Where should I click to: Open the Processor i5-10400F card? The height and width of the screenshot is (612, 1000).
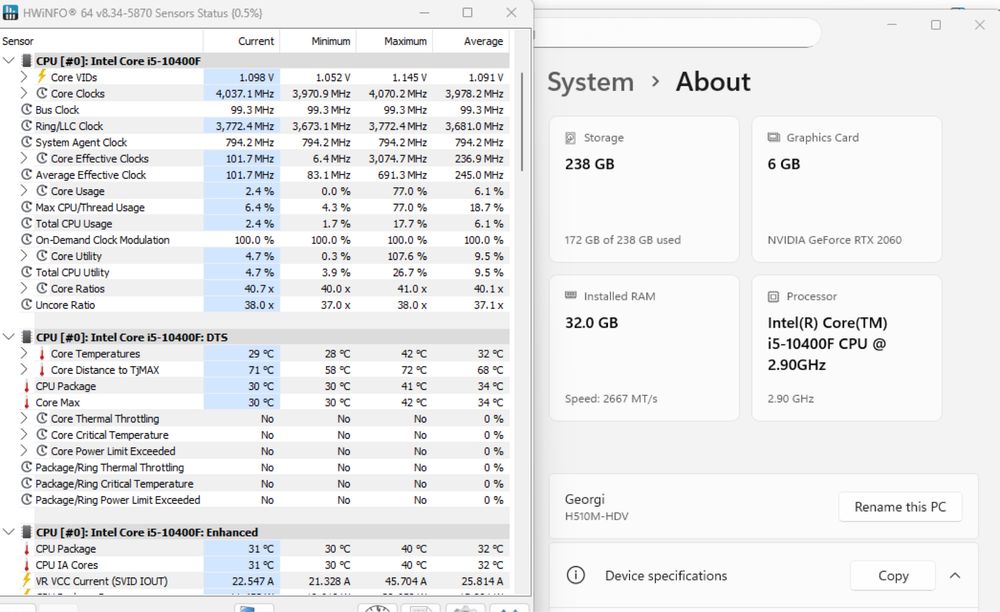coord(847,348)
